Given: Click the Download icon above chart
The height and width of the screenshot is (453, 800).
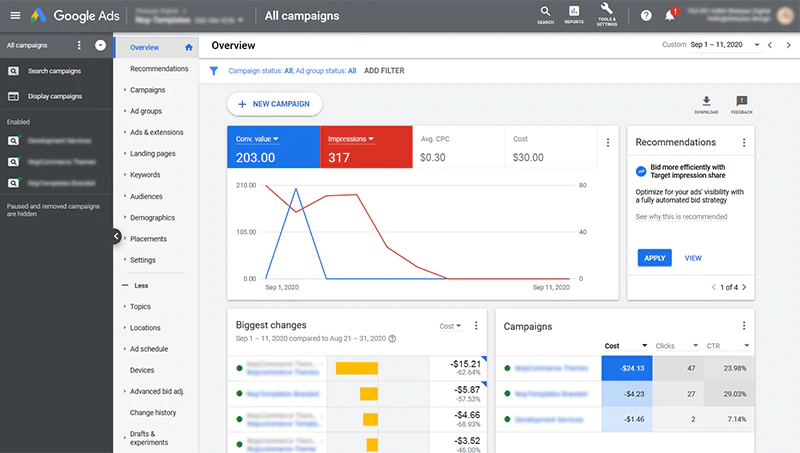Looking at the screenshot, I should 706,102.
